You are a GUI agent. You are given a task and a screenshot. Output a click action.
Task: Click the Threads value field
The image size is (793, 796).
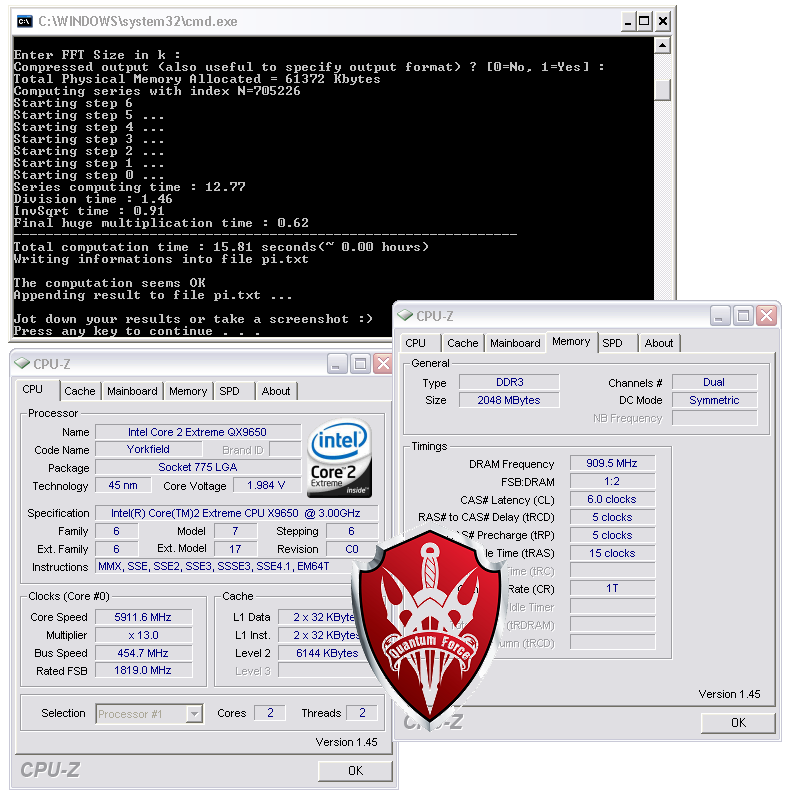tap(361, 713)
